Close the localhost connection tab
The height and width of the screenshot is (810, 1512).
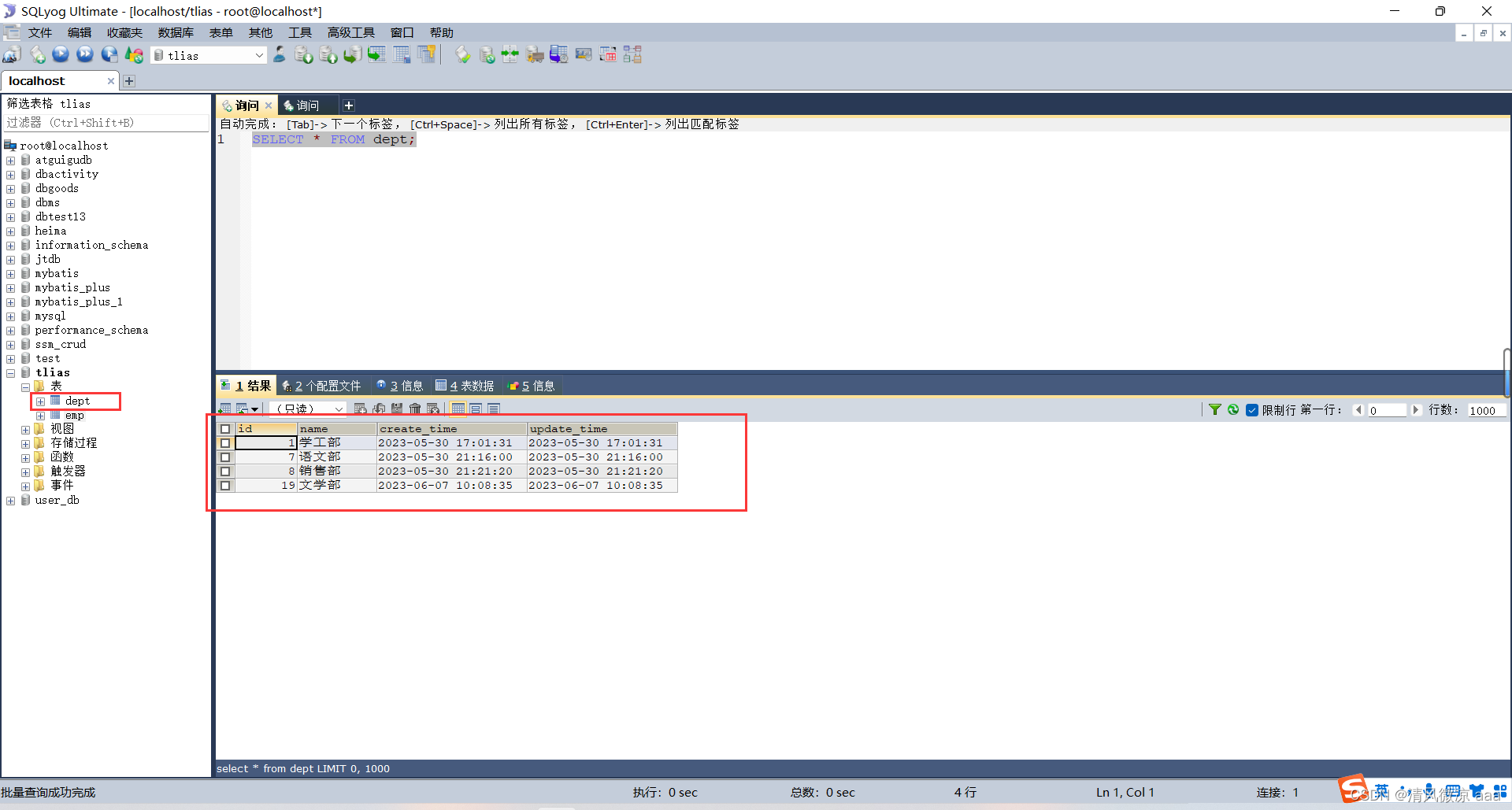click(x=111, y=81)
